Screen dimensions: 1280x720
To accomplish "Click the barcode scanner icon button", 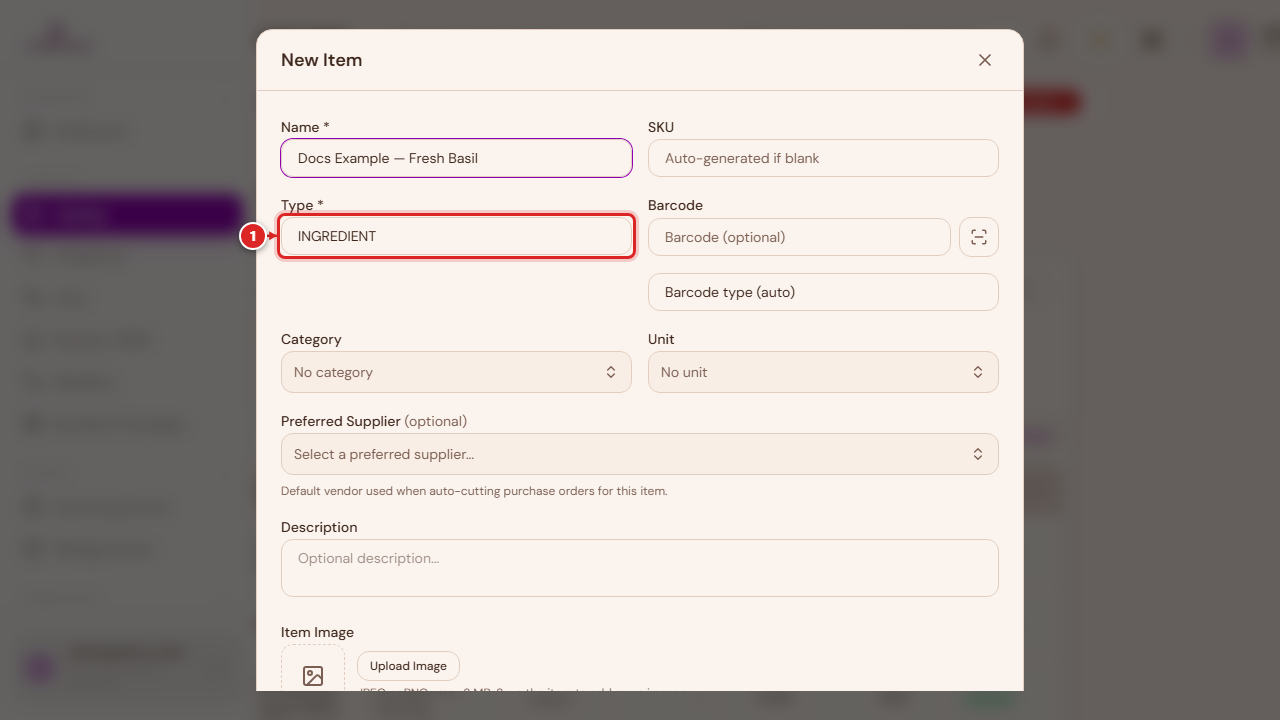I will tap(978, 237).
